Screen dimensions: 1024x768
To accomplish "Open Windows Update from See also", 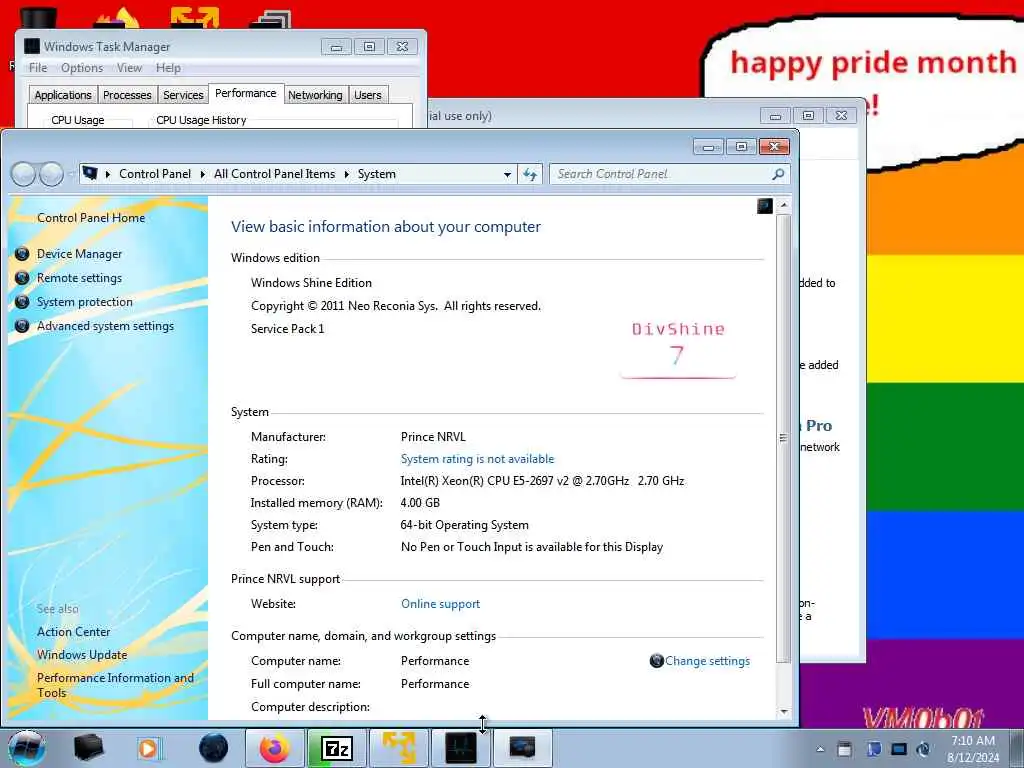I will click(82, 655).
